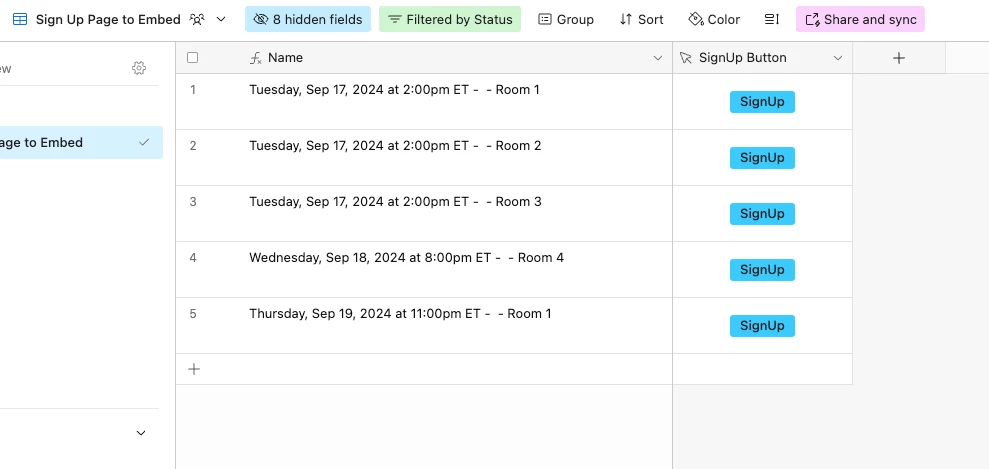The height and width of the screenshot is (469, 989).
Task: Click the button-field cursor icon in SignUp header
Action: [686, 58]
